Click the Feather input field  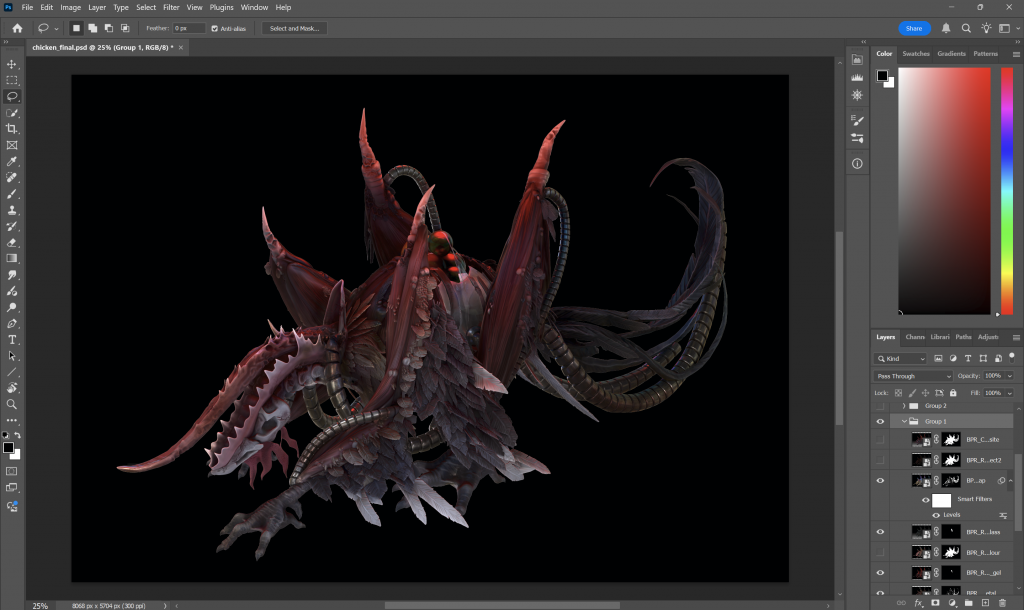point(189,29)
